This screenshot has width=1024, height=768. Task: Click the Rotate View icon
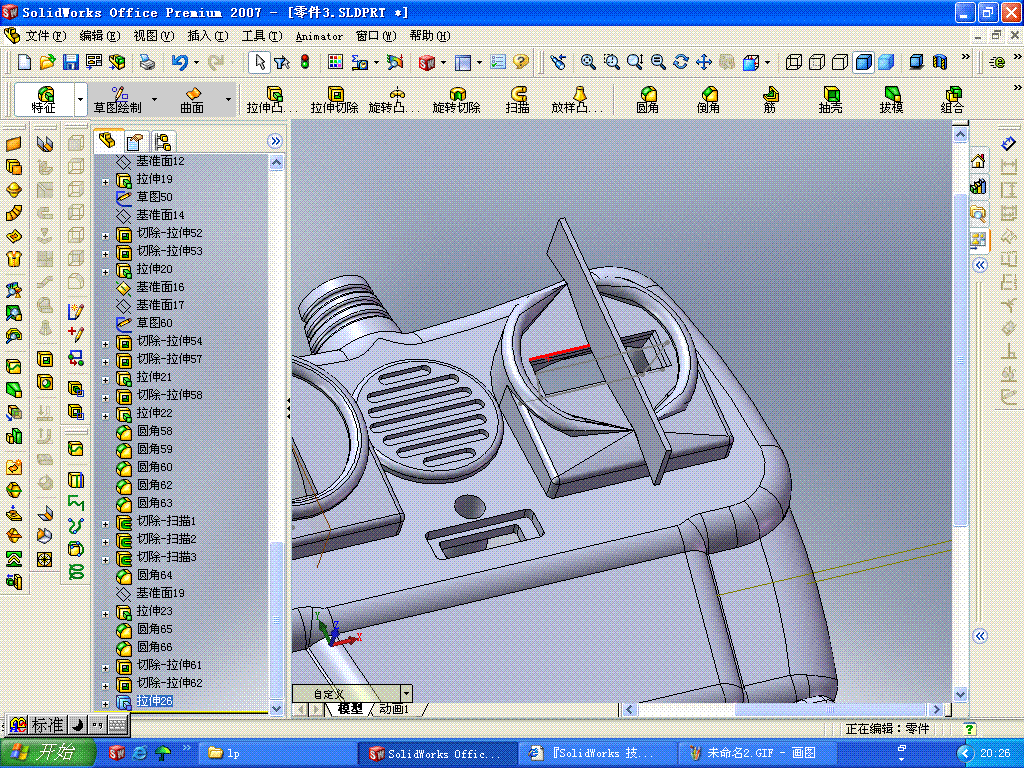680,62
